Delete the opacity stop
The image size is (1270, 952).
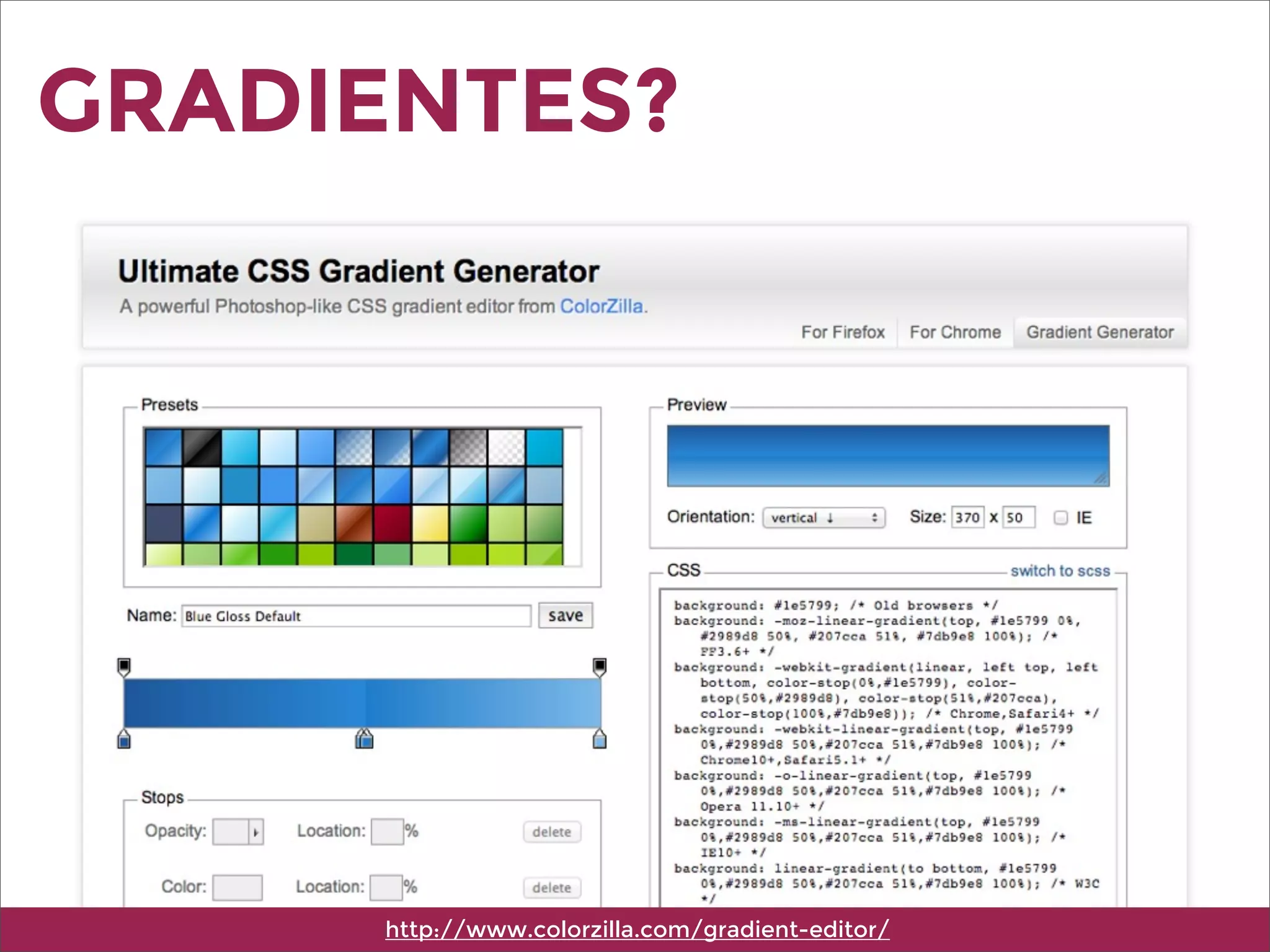point(552,832)
